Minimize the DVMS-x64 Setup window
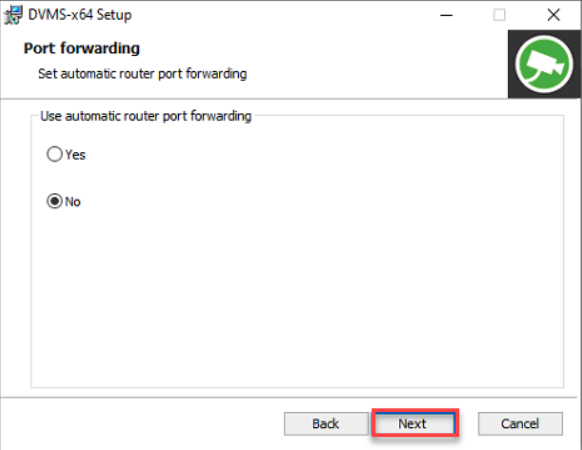Screen dimensions: 582x450 coord(446,15)
